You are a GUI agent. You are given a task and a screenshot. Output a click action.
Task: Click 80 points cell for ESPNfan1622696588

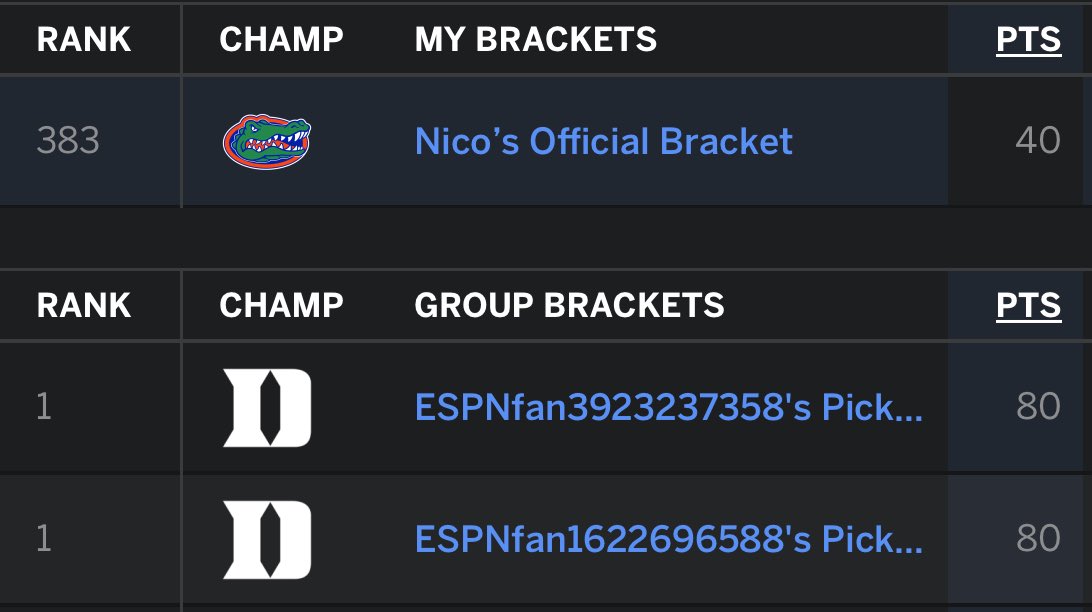pyautogui.click(x=1037, y=539)
